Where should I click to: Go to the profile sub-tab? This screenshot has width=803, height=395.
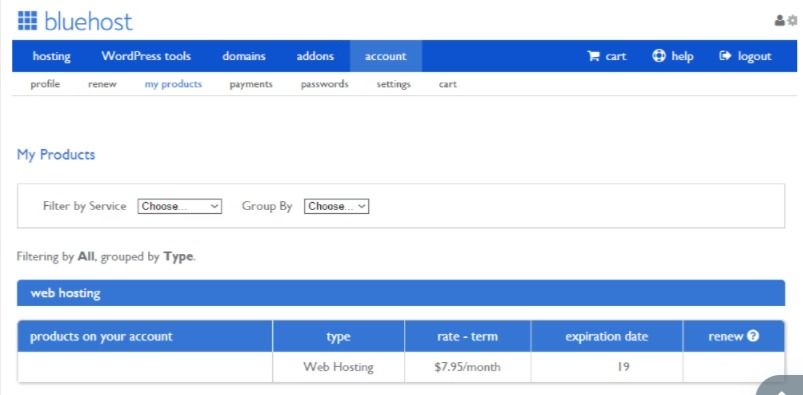click(45, 84)
